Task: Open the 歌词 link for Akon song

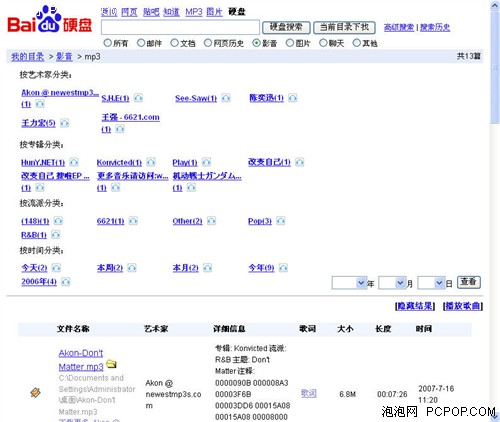Action: click(309, 393)
